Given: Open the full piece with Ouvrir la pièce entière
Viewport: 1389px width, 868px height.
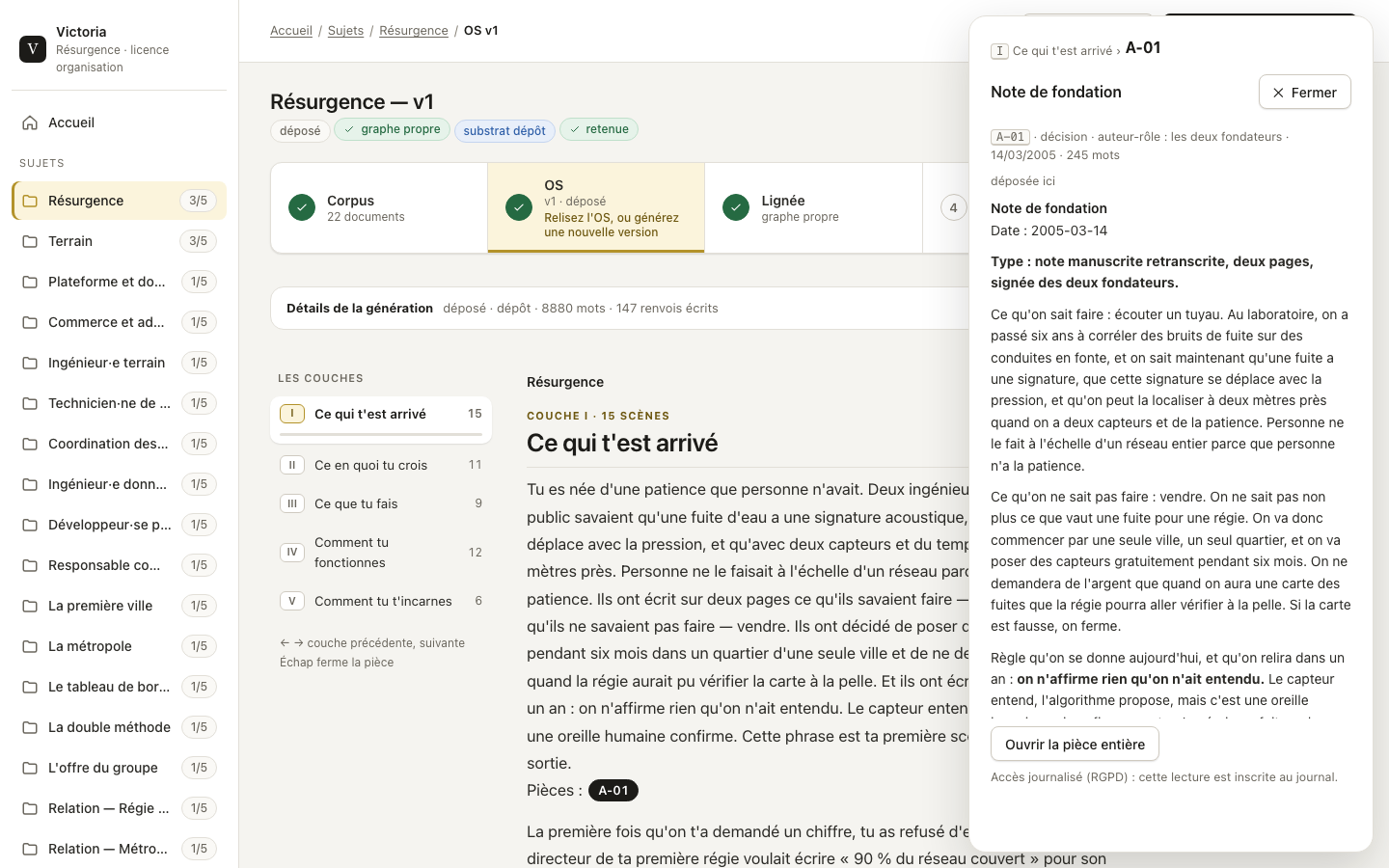Looking at the screenshot, I should coord(1075,745).
